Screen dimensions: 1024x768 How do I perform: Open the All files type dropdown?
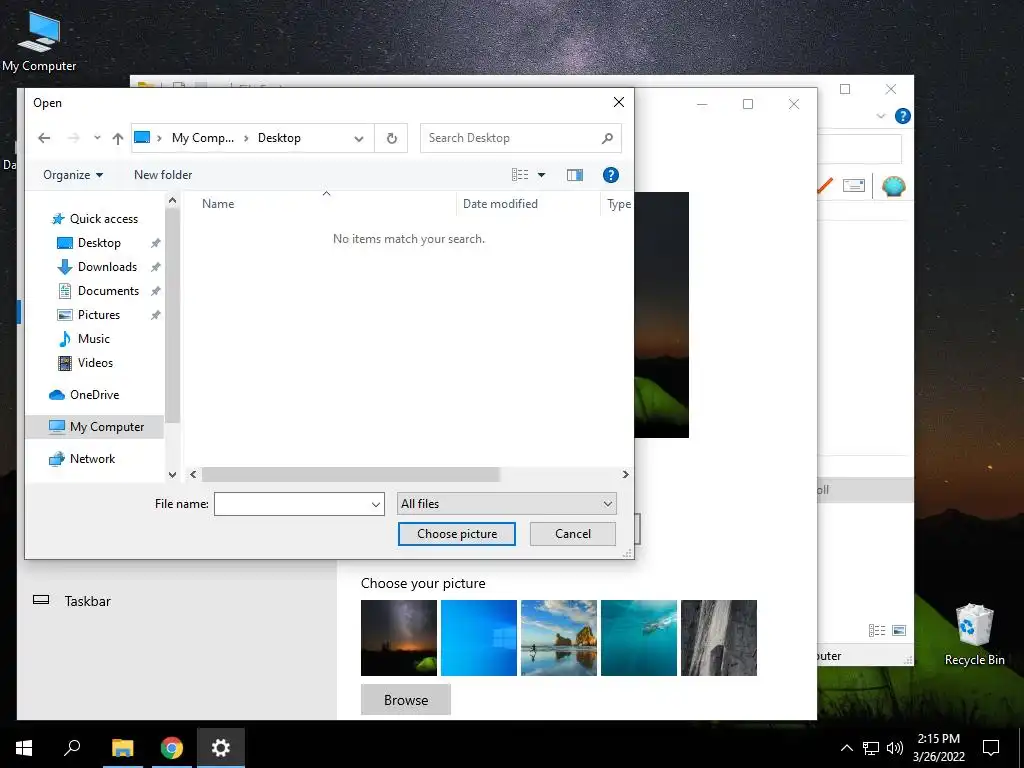click(507, 504)
